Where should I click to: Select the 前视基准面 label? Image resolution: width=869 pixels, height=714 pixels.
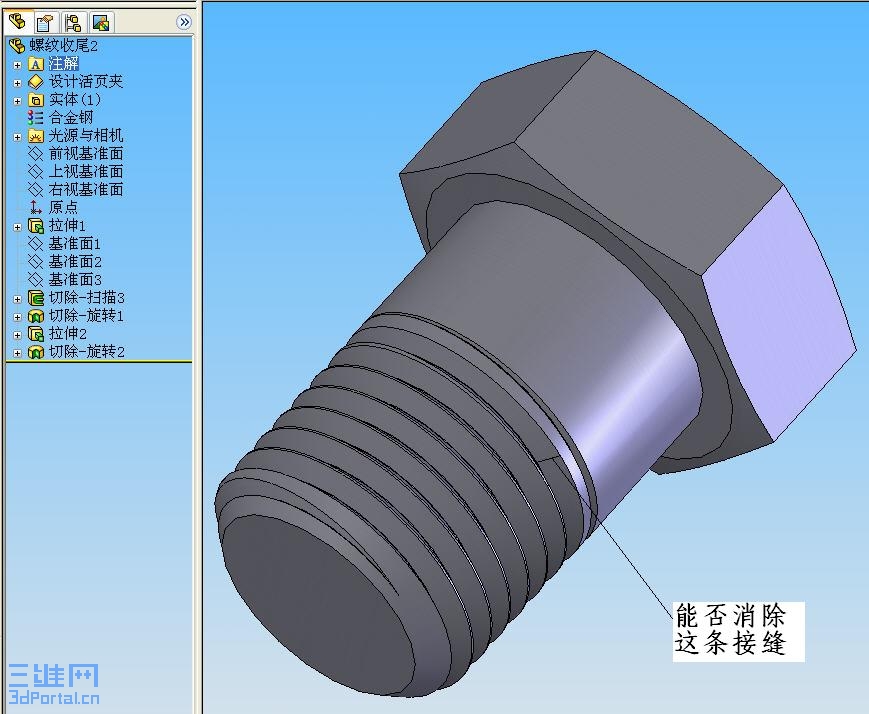pos(86,154)
